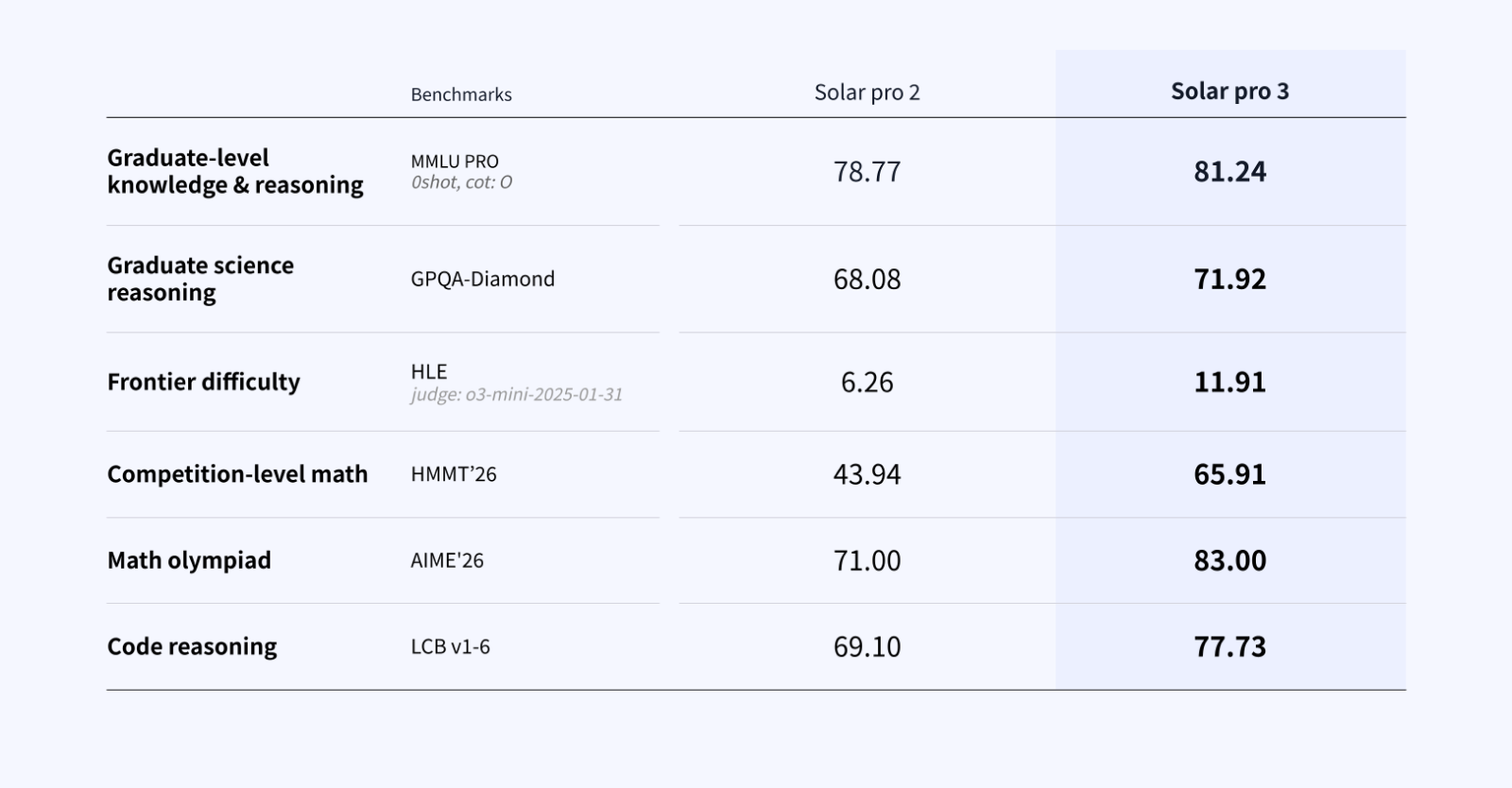This screenshot has width=1512, height=788.
Task: Select the HLE score 6.26
Action: click(x=867, y=383)
